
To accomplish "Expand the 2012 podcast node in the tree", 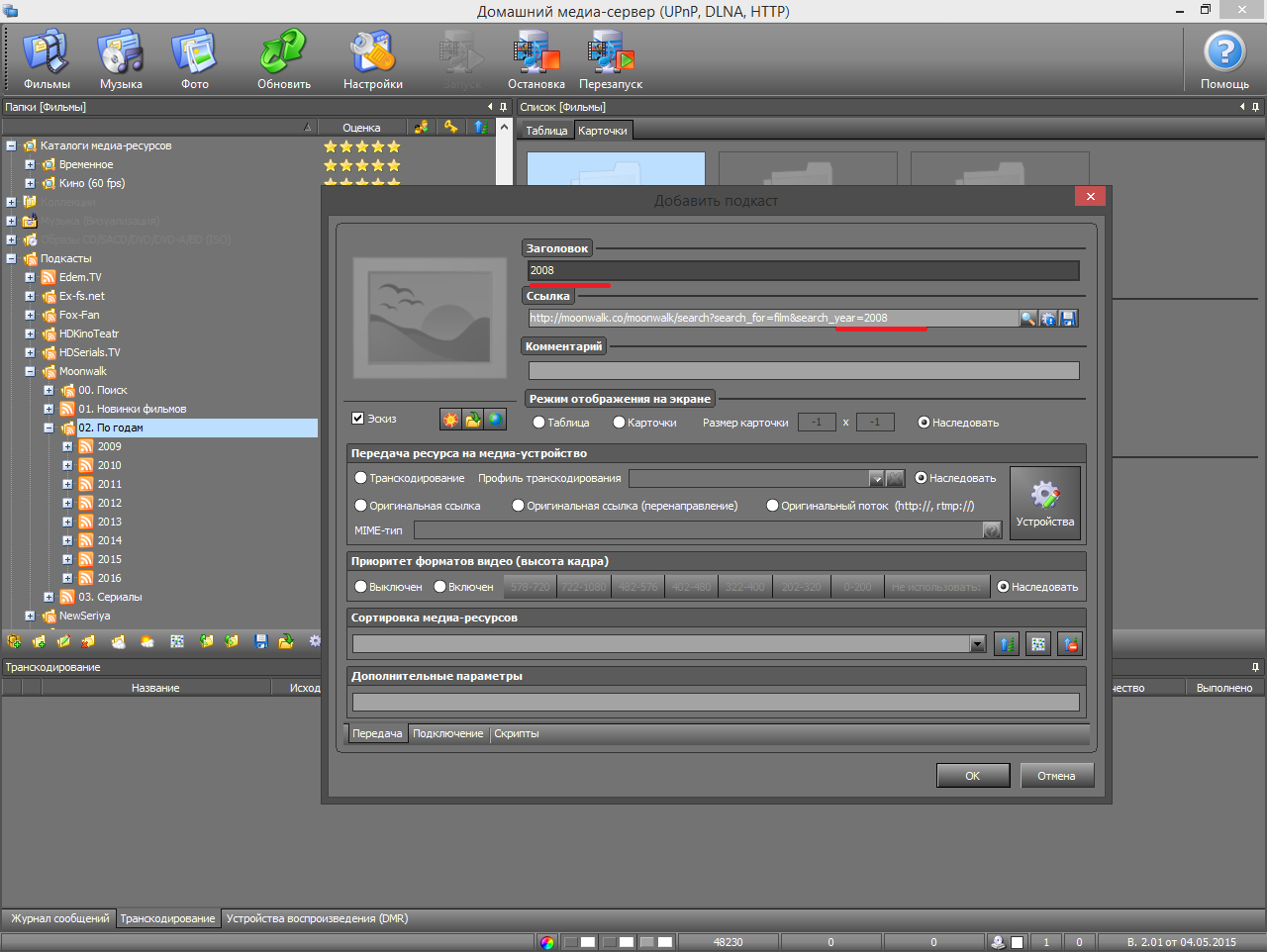I will (67, 503).
